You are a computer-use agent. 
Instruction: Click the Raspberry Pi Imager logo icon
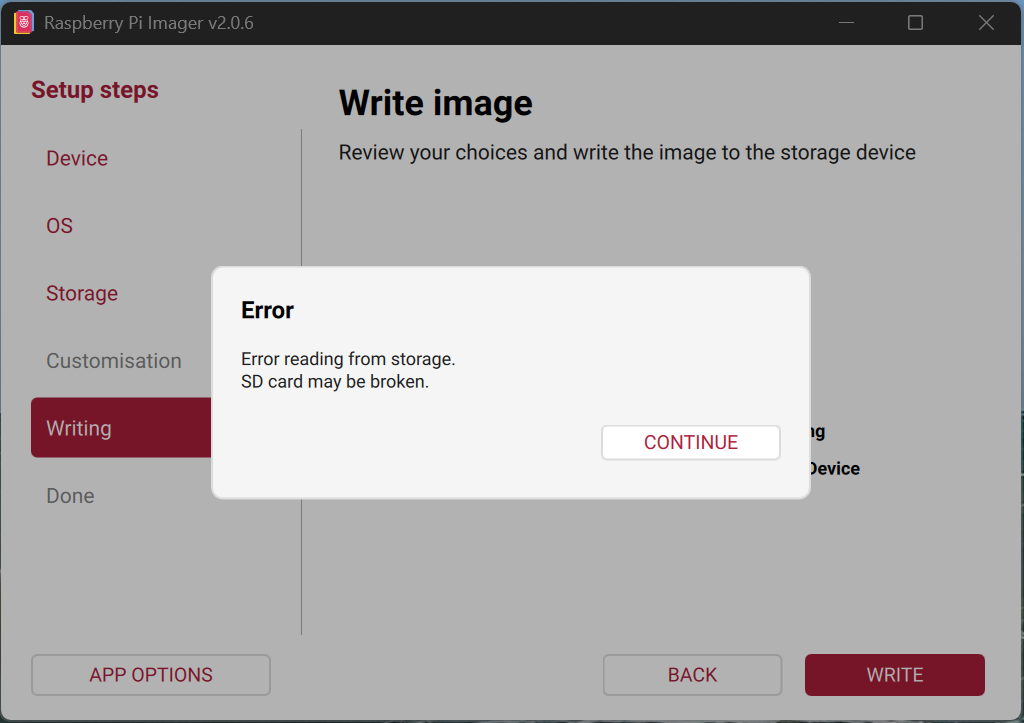(24, 22)
